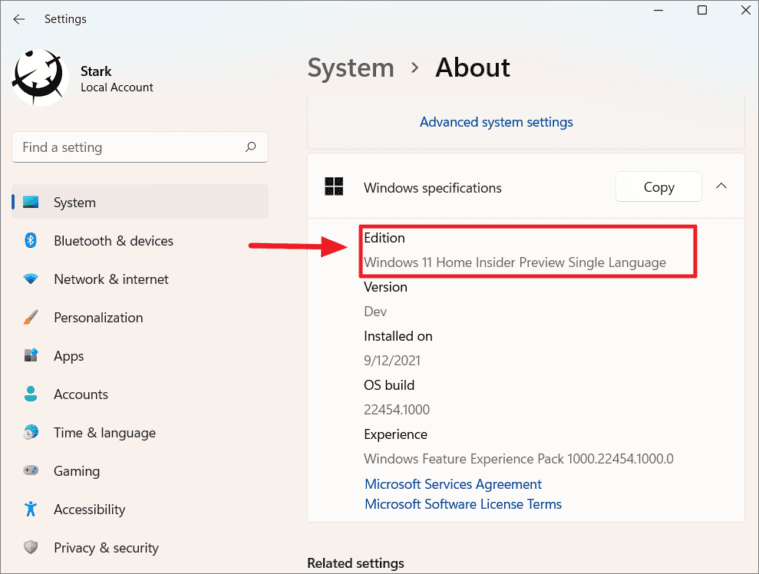Open System via its monitor icon
The width and height of the screenshot is (759, 574).
[31, 202]
